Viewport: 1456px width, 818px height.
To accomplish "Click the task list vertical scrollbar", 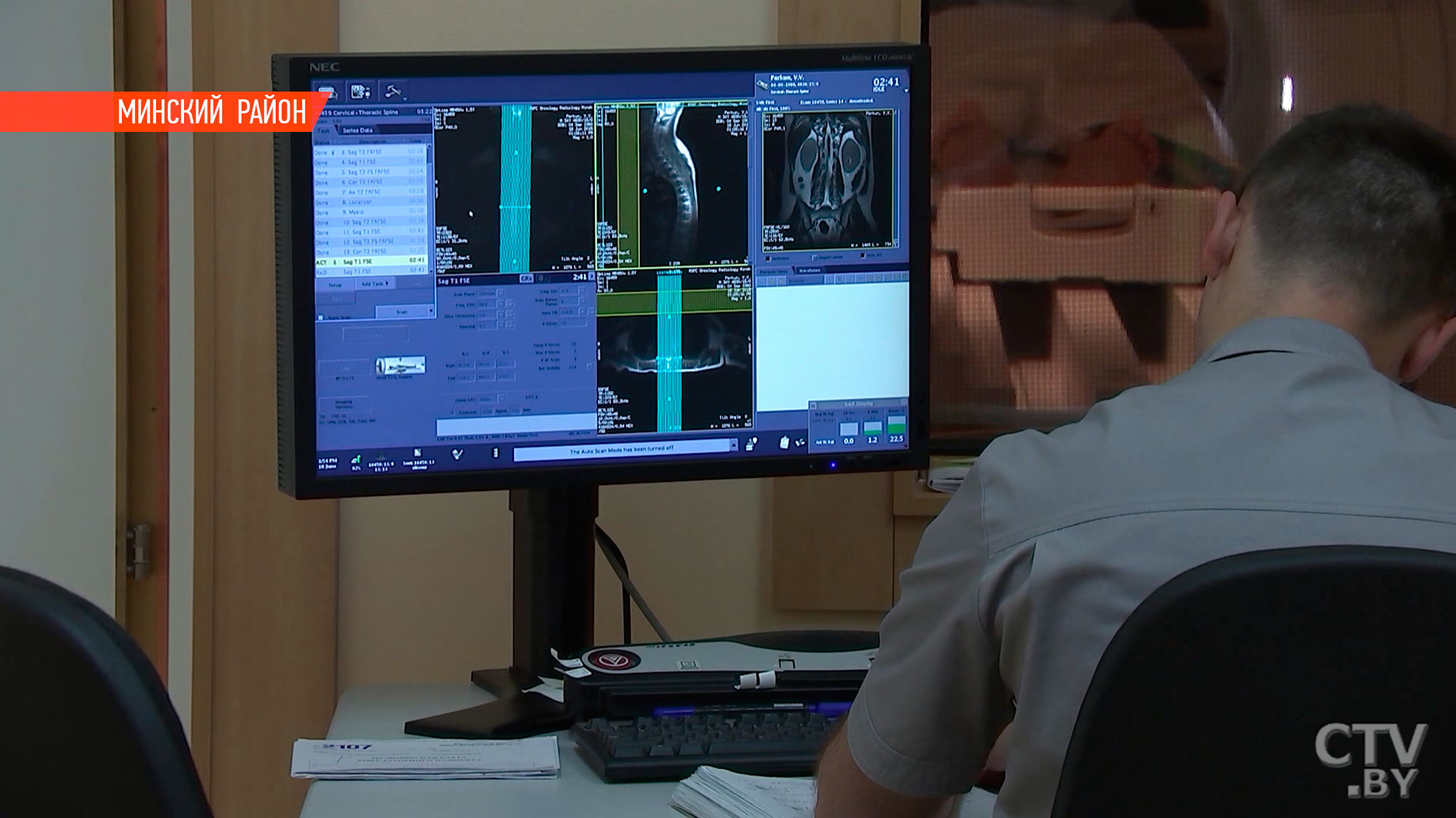I will pyautogui.click(x=431, y=208).
